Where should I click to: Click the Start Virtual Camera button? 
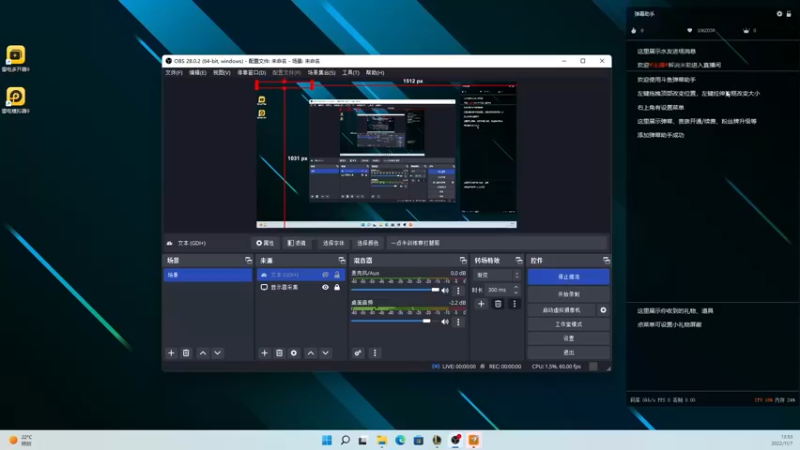point(561,310)
